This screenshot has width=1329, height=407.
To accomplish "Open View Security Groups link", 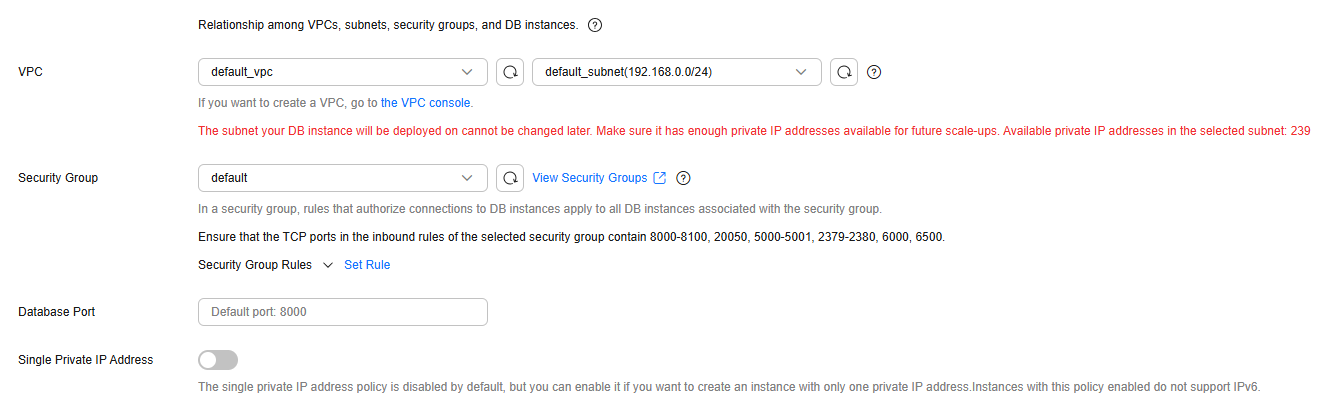I will pos(590,178).
